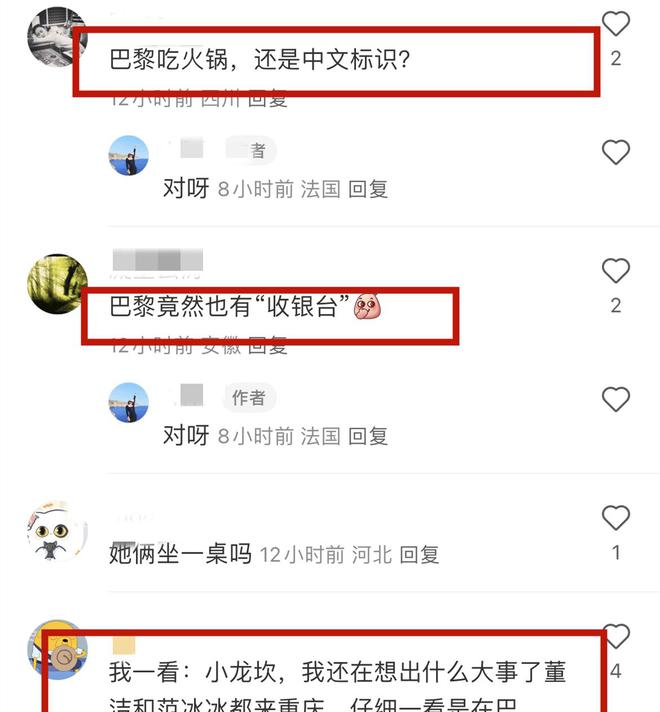Tap blurred username above '收银台' comment
Image resolution: width=660 pixels, height=712 pixels.
click(x=157, y=261)
